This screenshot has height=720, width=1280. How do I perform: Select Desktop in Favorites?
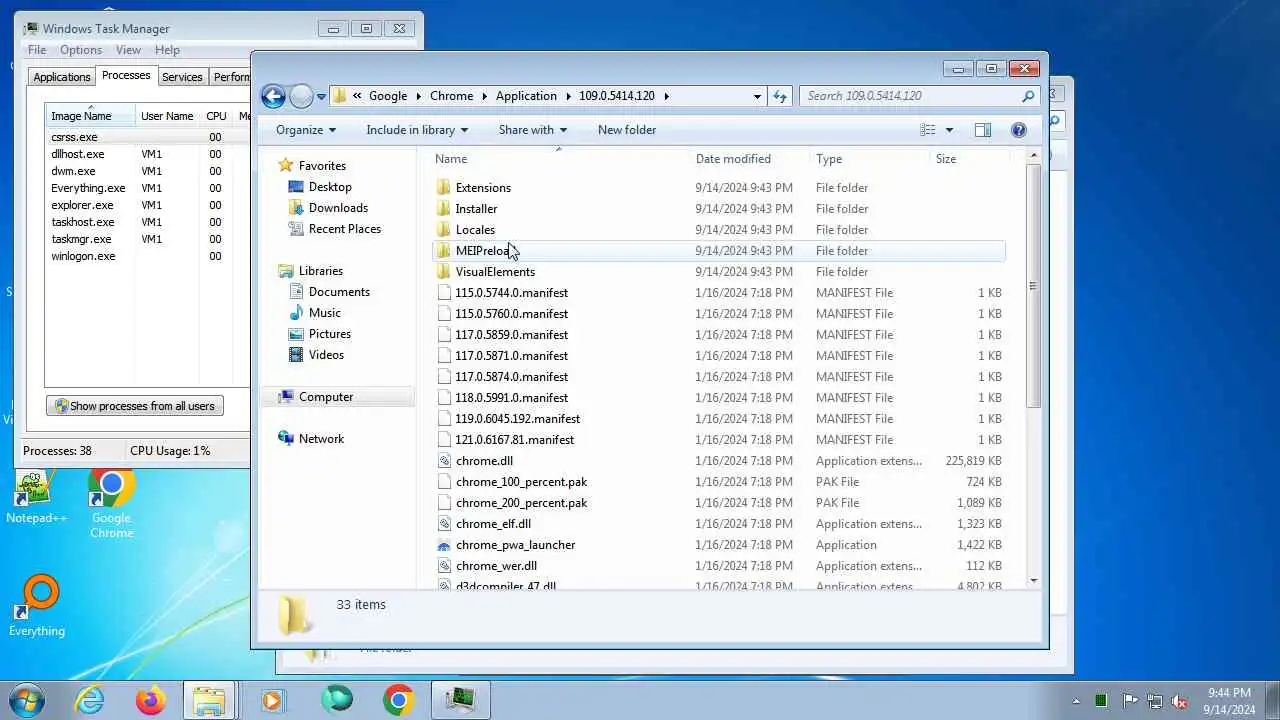[330, 187]
